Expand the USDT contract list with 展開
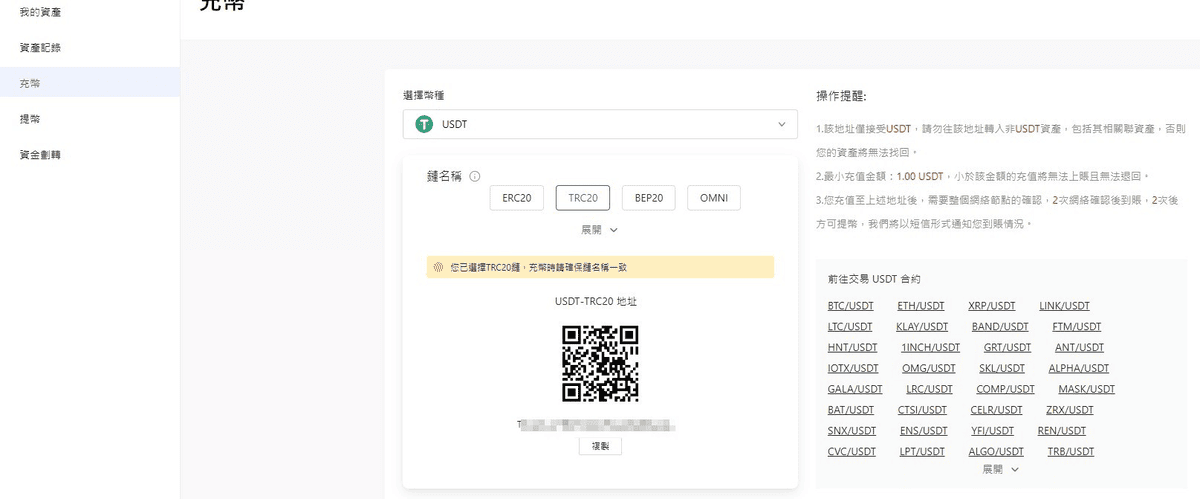 click(x=1001, y=469)
